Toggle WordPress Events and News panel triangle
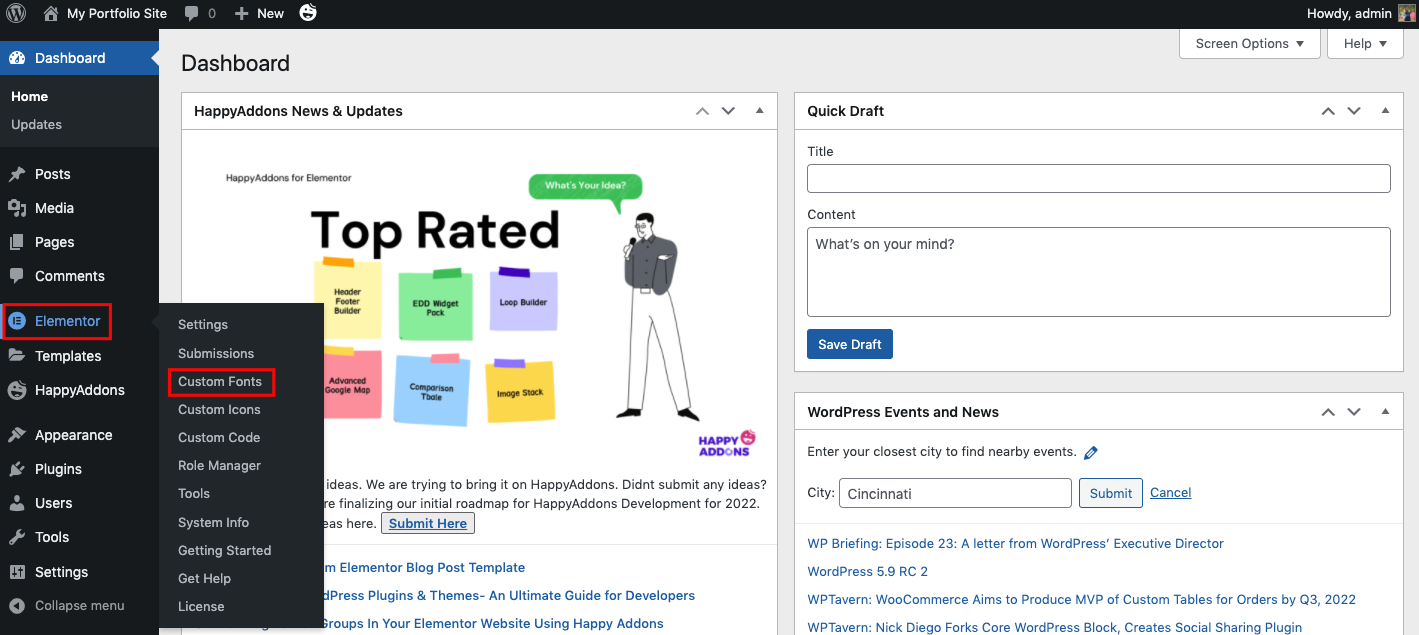 coord(1385,412)
